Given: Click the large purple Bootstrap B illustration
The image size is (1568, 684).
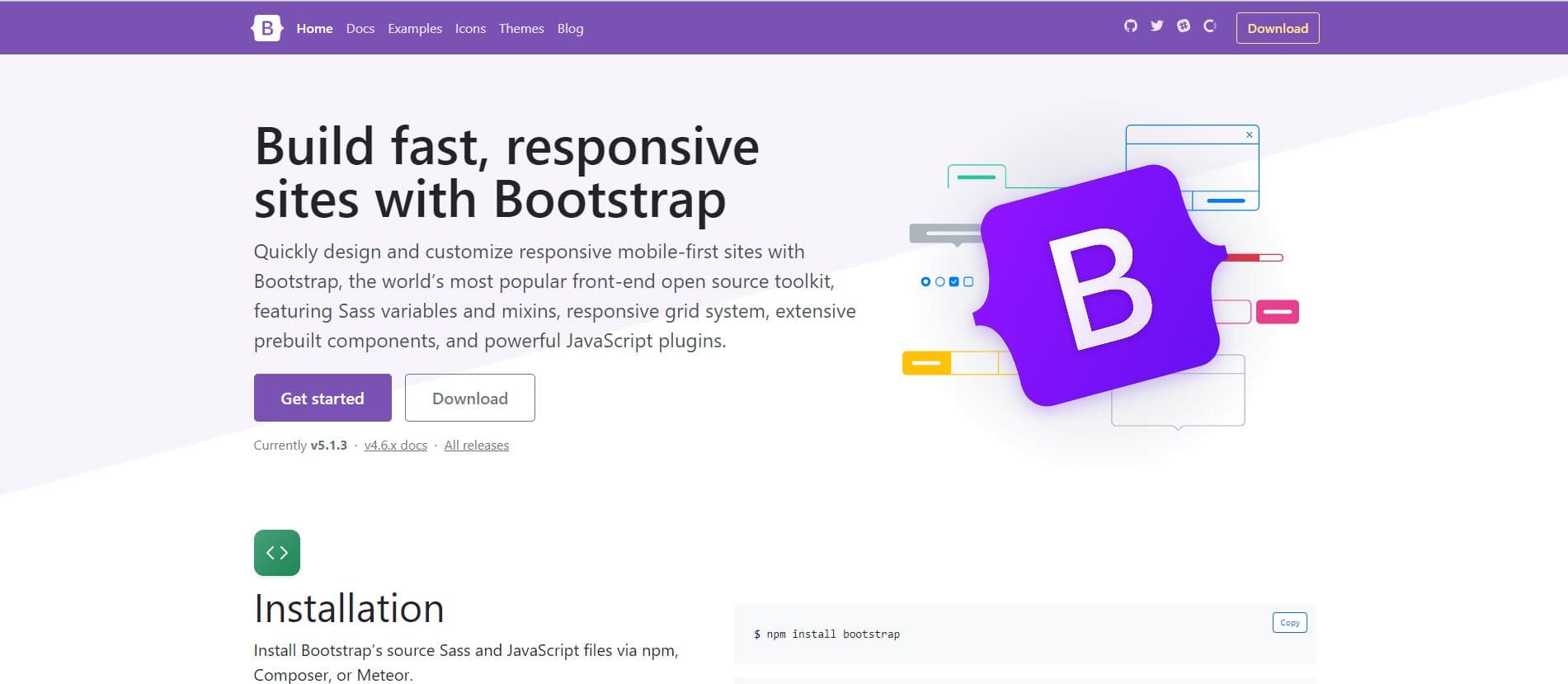Looking at the screenshot, I should 1099,286.
